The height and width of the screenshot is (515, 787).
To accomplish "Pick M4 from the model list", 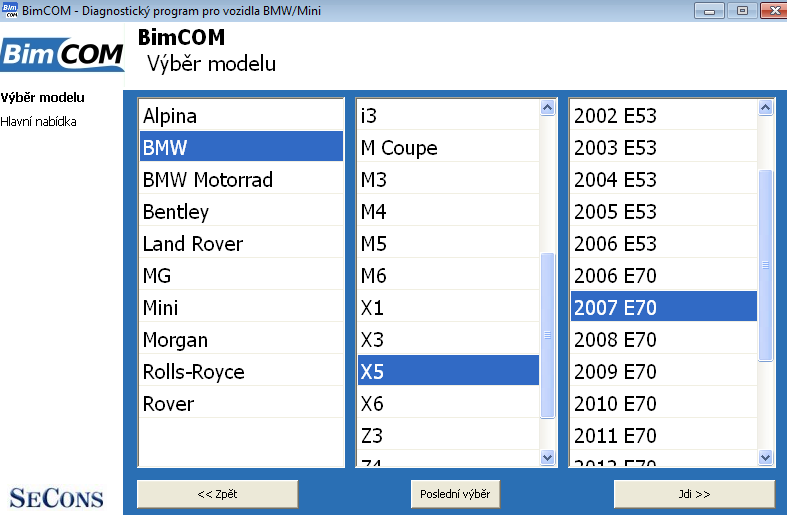I will pyautogui.click(x=448, y=211).
